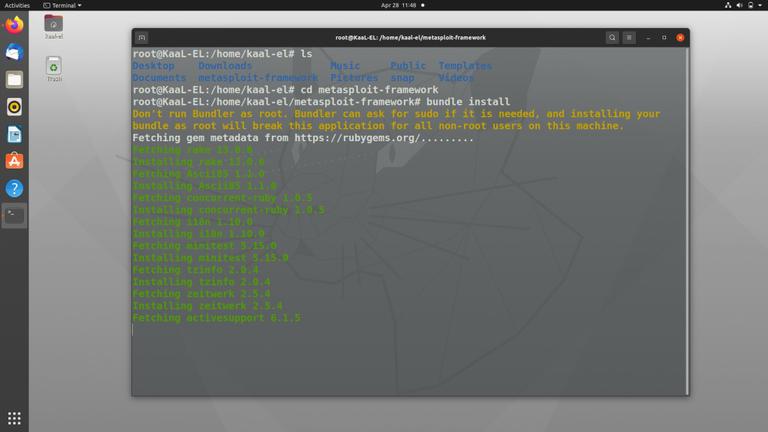This screenshot has height=432, width=768.
Task: Launch Thunderbird mail from the dock
Action: pyautogui.click(x=14, y=52)
